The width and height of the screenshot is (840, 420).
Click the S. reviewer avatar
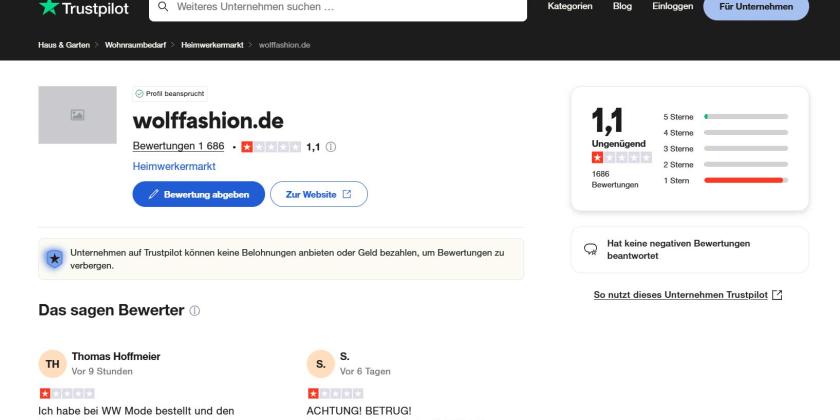320,364
